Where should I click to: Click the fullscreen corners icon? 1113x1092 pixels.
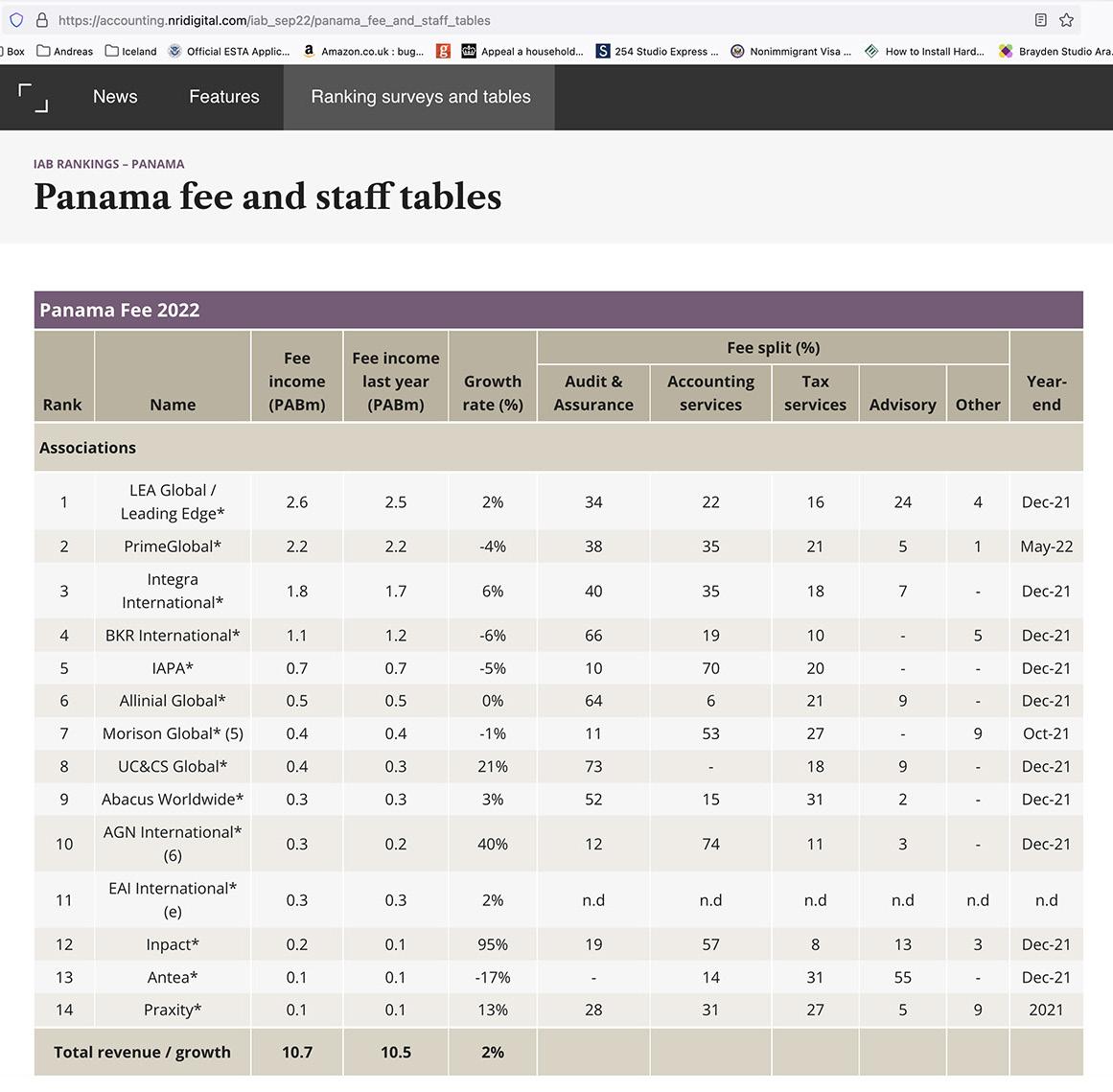34,97
